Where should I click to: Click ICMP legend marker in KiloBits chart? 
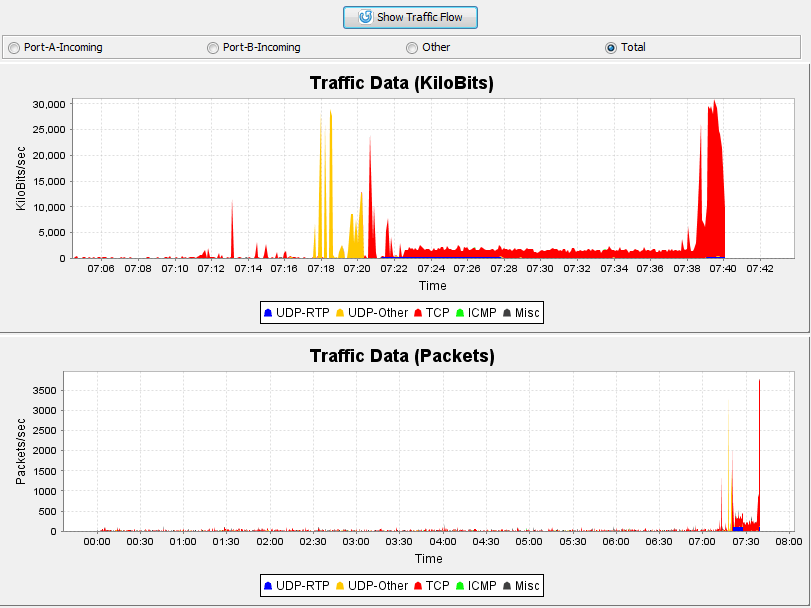click(460, 313)
